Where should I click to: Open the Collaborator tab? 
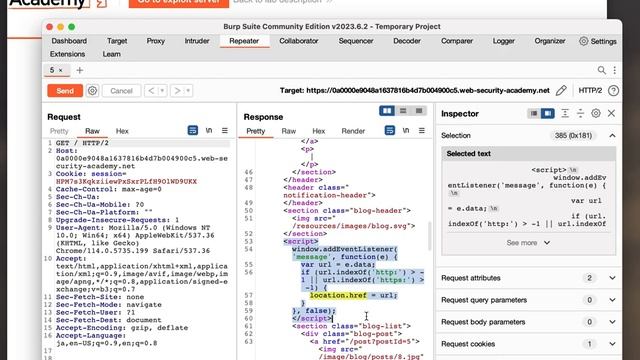[x=299, y=41]
